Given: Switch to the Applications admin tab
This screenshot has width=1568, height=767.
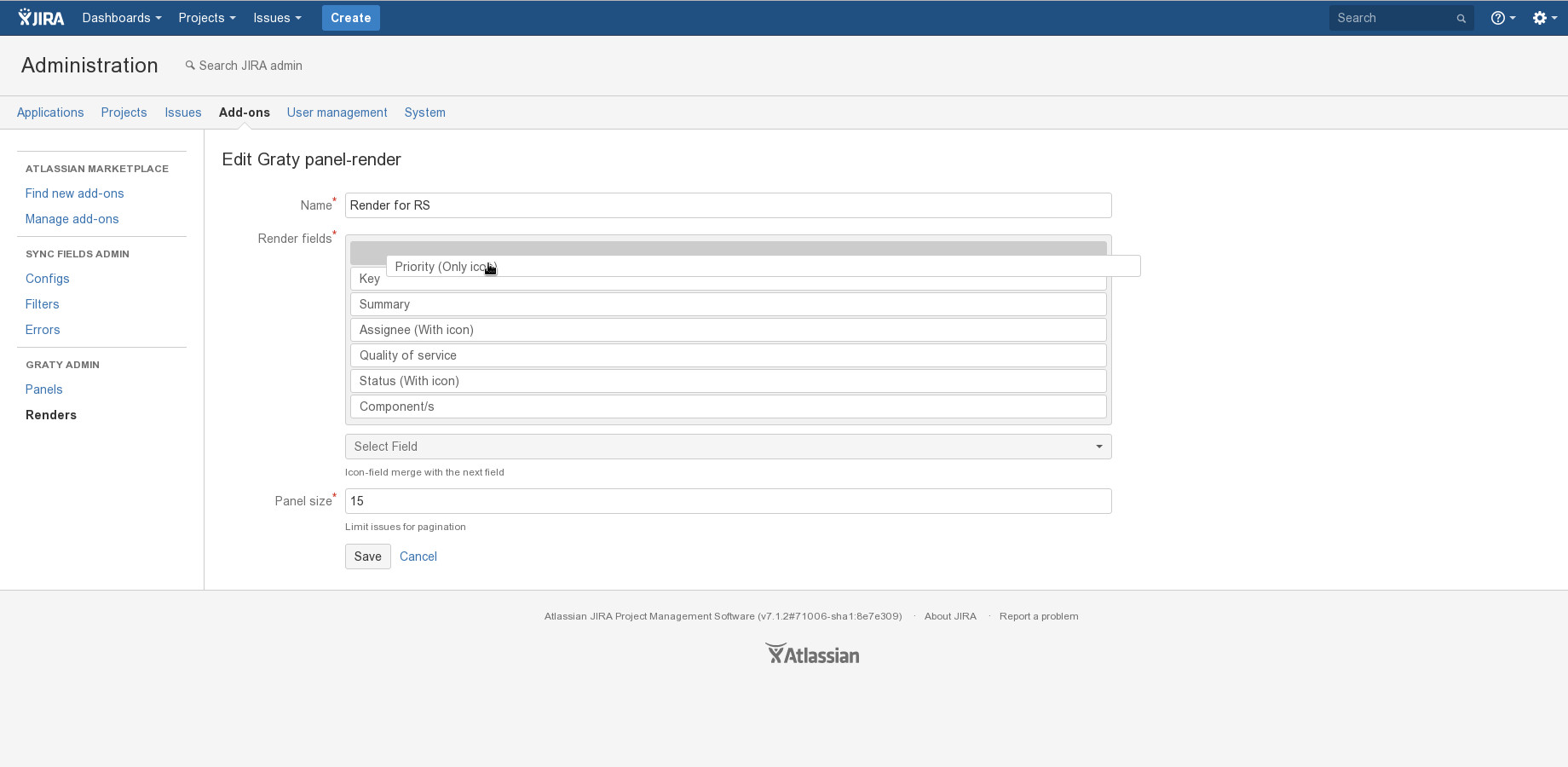Looking at the screenshot, I should tap(50, 112).
